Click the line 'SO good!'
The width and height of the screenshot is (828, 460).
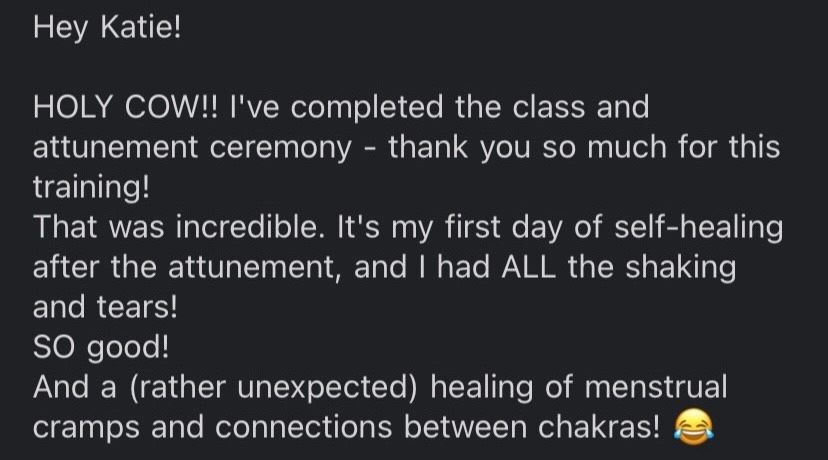point(100,347)
